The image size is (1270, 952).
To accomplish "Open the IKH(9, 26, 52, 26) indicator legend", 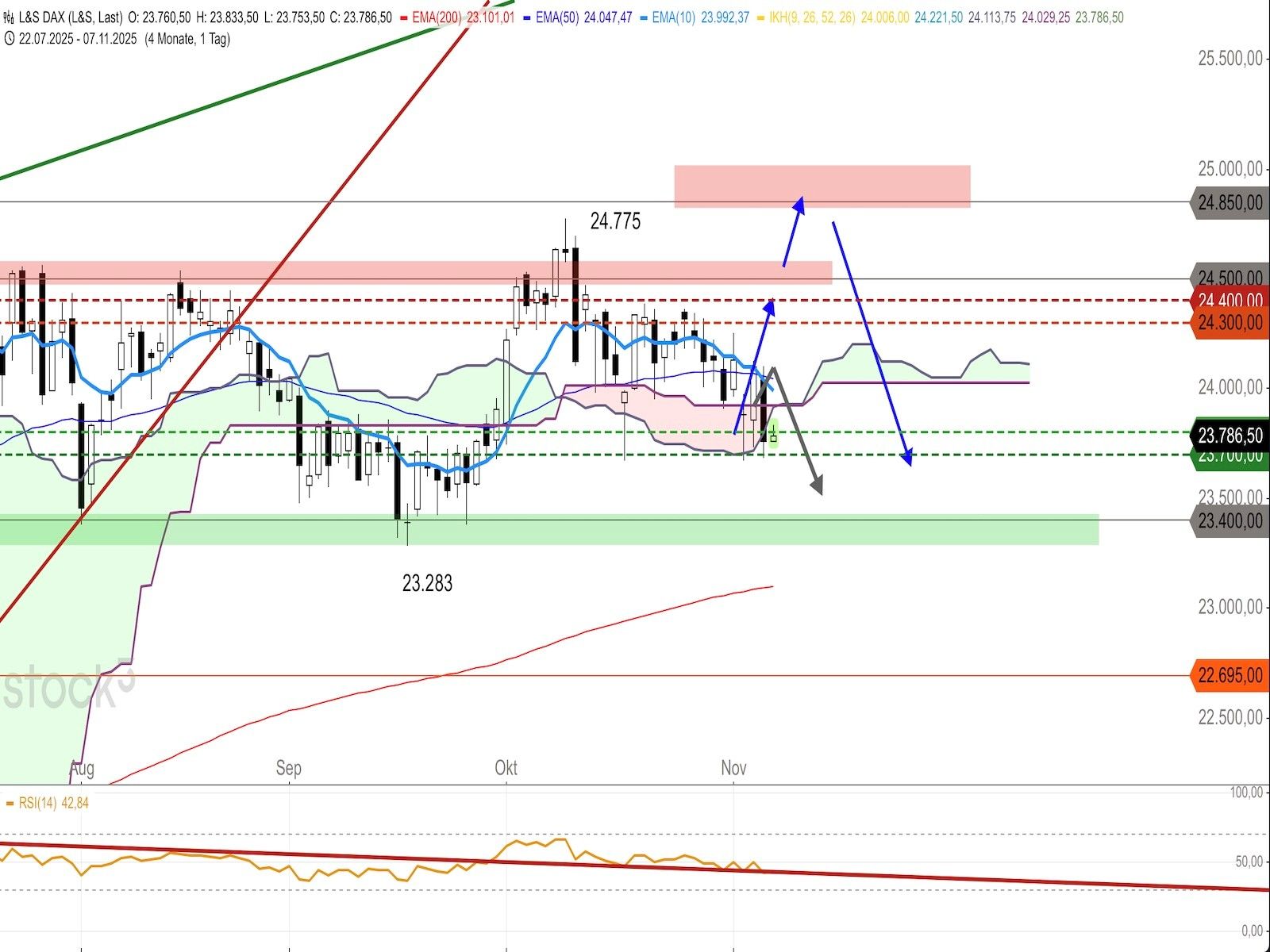I will click(811, 17).
